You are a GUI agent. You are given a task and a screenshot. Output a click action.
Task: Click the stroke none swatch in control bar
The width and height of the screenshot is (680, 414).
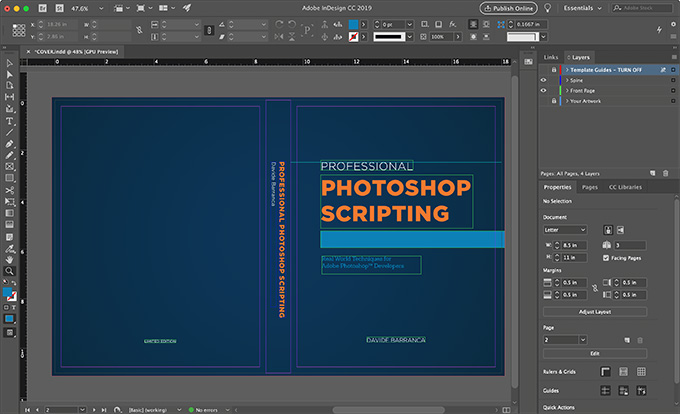tap(353, 37)
